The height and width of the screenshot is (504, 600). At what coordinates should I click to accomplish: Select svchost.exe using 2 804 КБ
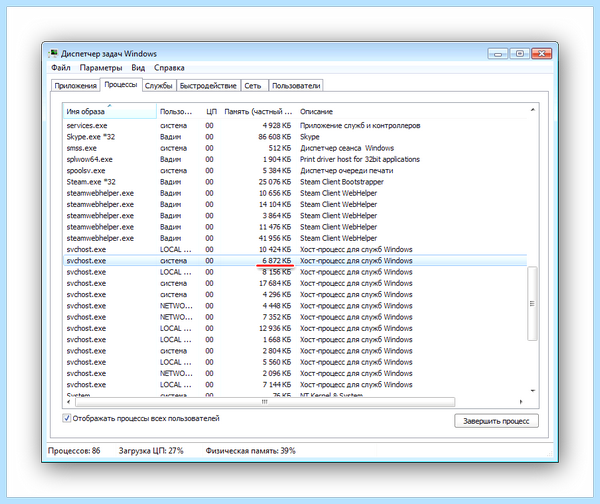tap(295, 351)
